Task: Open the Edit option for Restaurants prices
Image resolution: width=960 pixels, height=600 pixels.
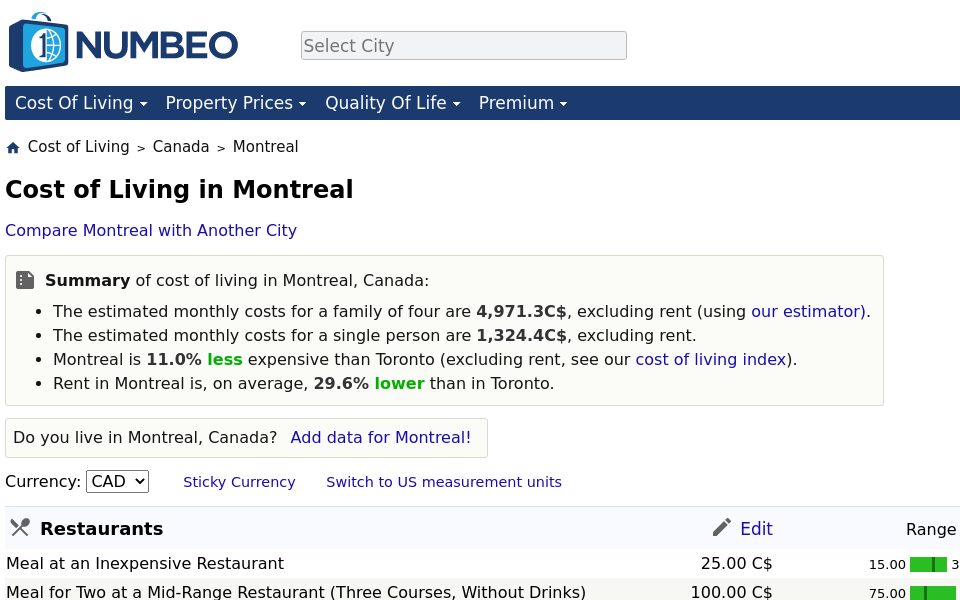Action: (756, 528)
